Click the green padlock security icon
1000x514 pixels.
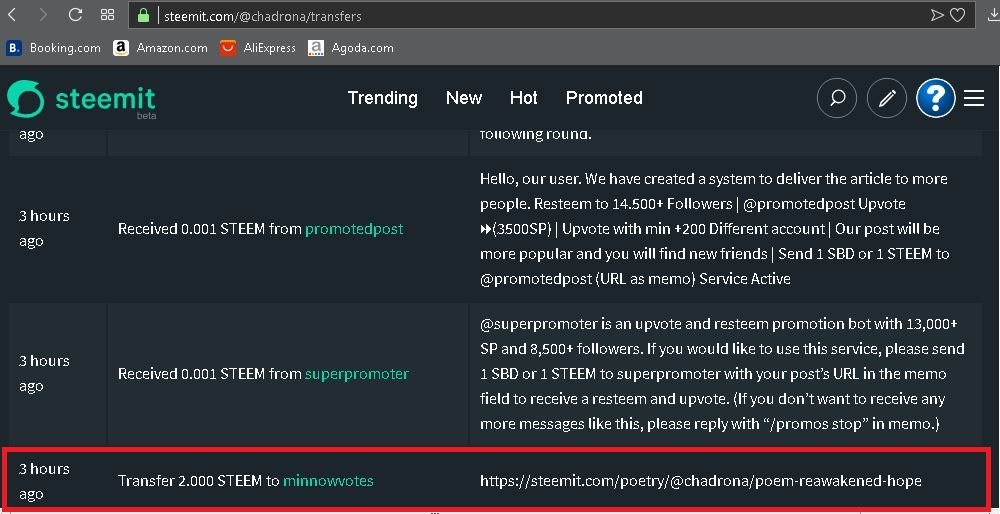(x=143, y=15)
